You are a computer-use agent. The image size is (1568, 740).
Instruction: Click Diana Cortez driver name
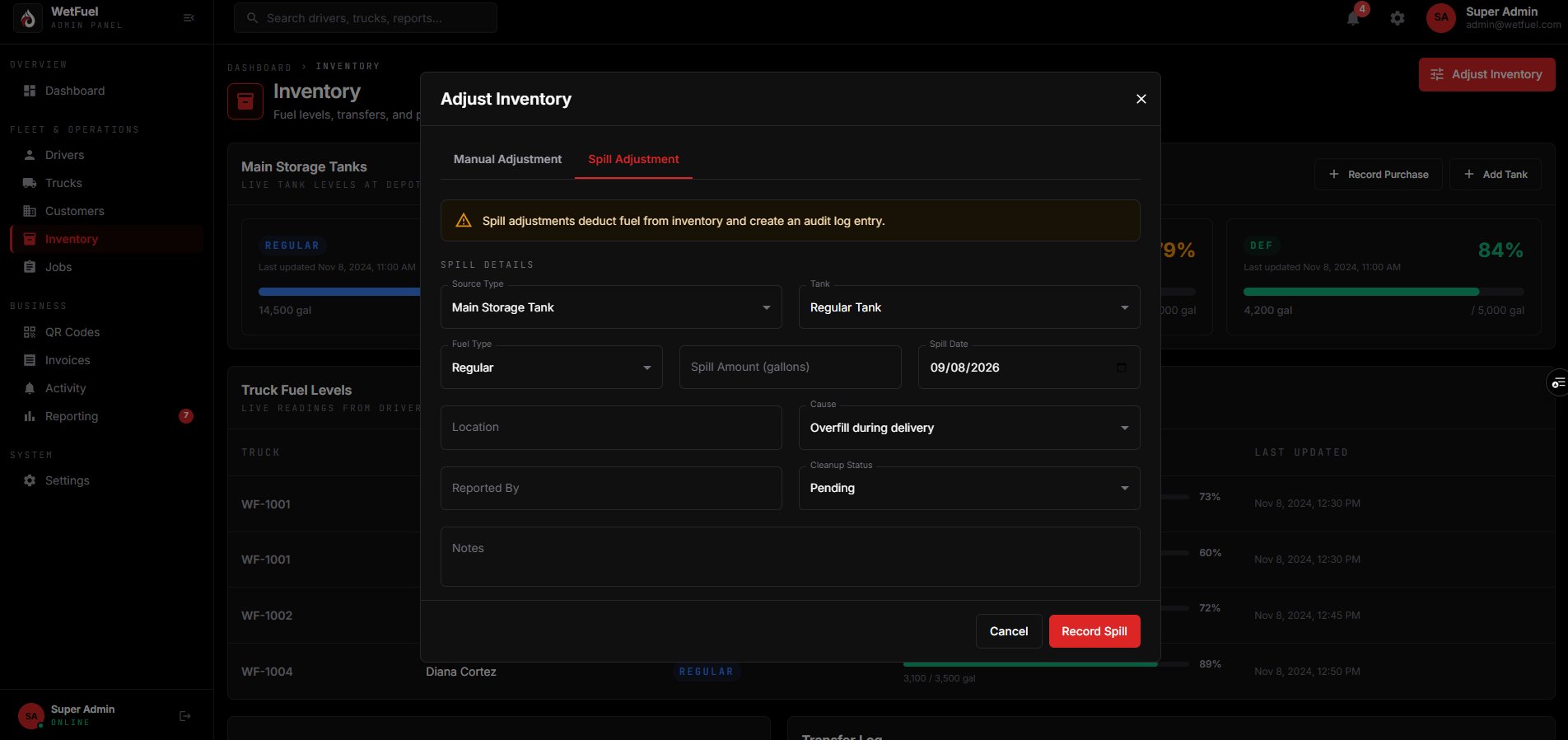(x=461, y=672)
